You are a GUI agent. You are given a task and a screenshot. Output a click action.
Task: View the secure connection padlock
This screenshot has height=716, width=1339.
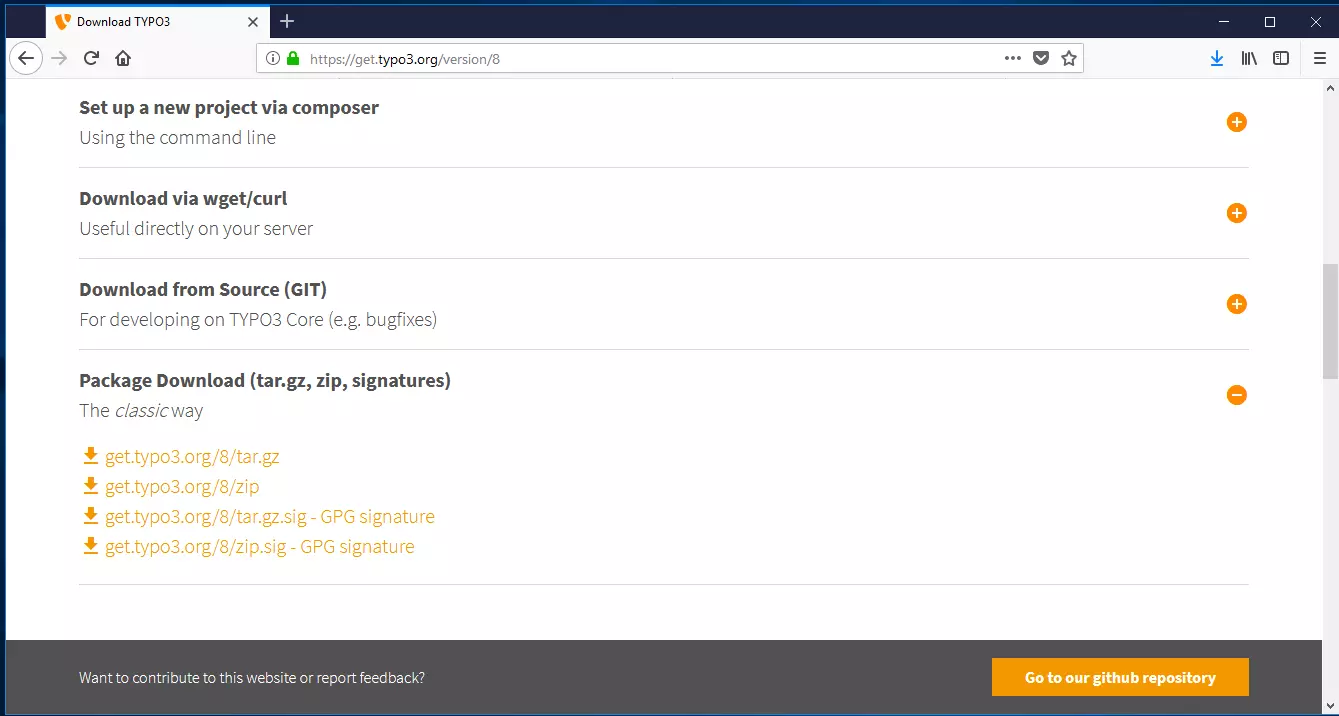point(293,59)
